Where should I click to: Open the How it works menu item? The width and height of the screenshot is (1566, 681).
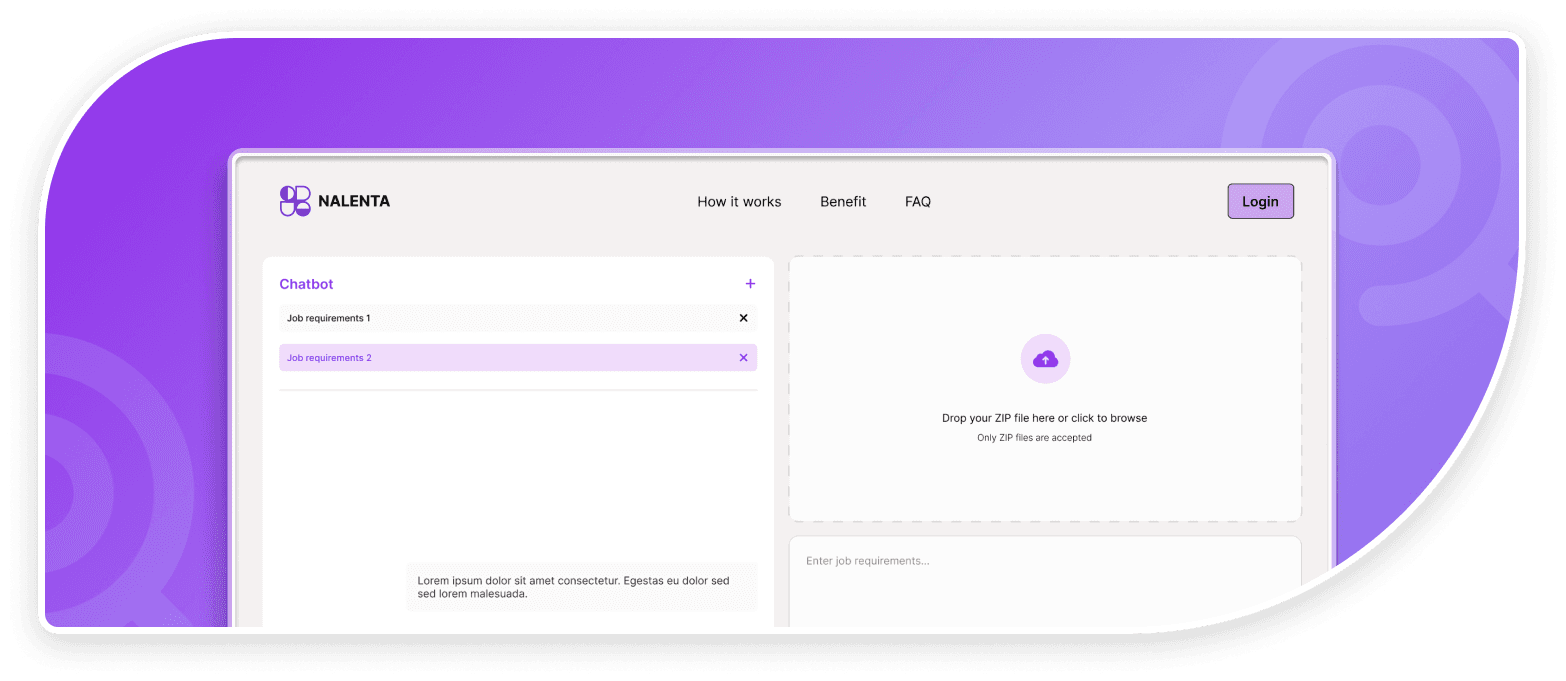tap(739, 201)
